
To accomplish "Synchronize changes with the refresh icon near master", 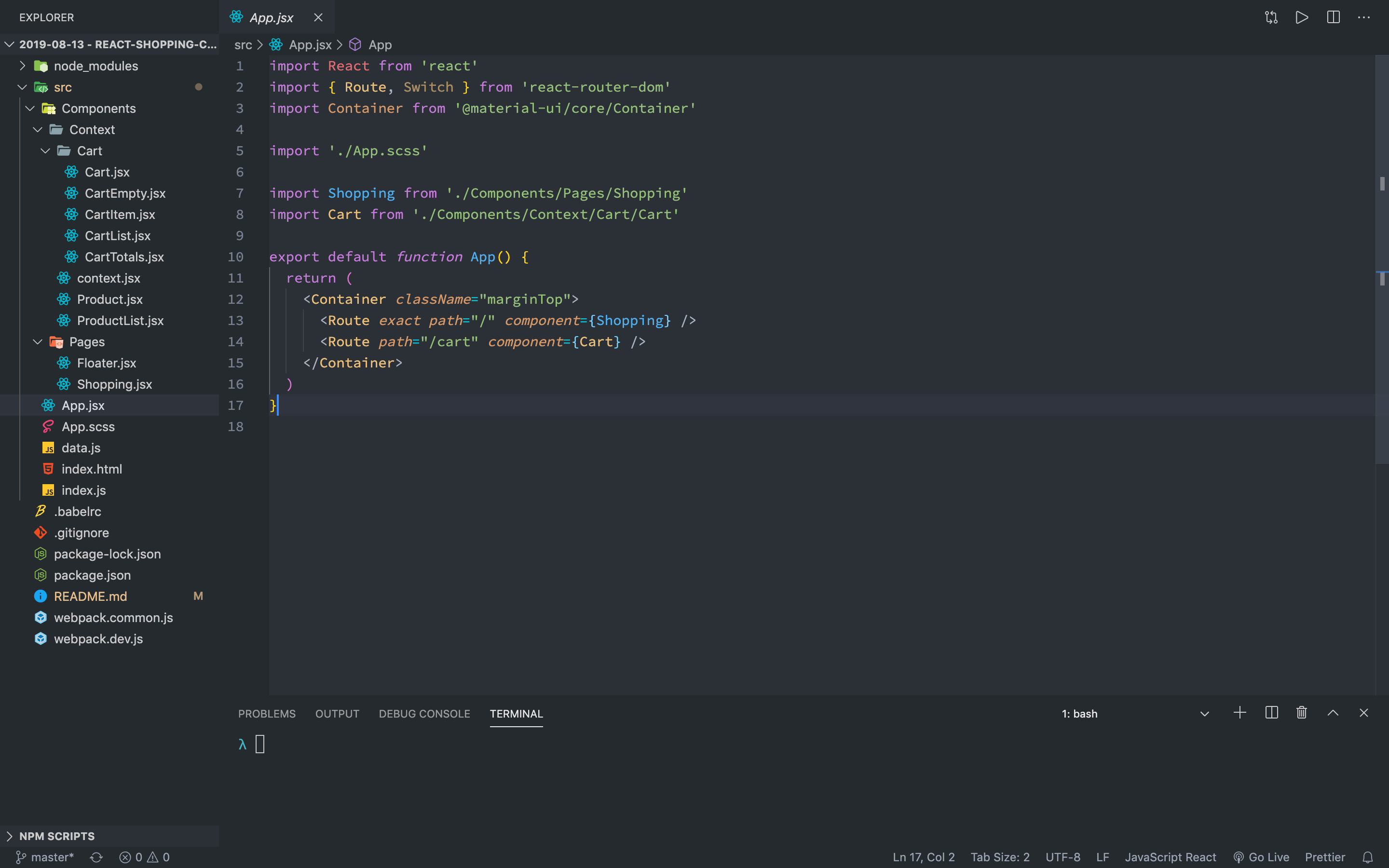I will pyautogui.click(x=96, y=856).
